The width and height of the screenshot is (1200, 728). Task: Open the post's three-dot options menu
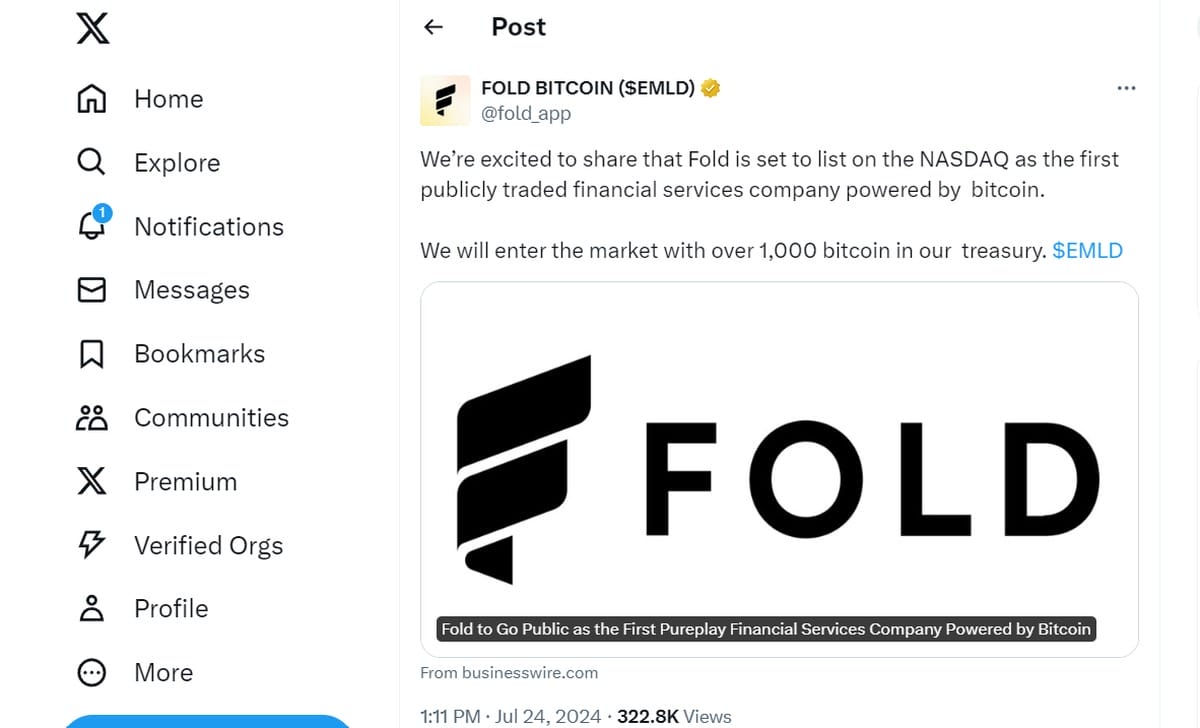(x=1126, y=88)
